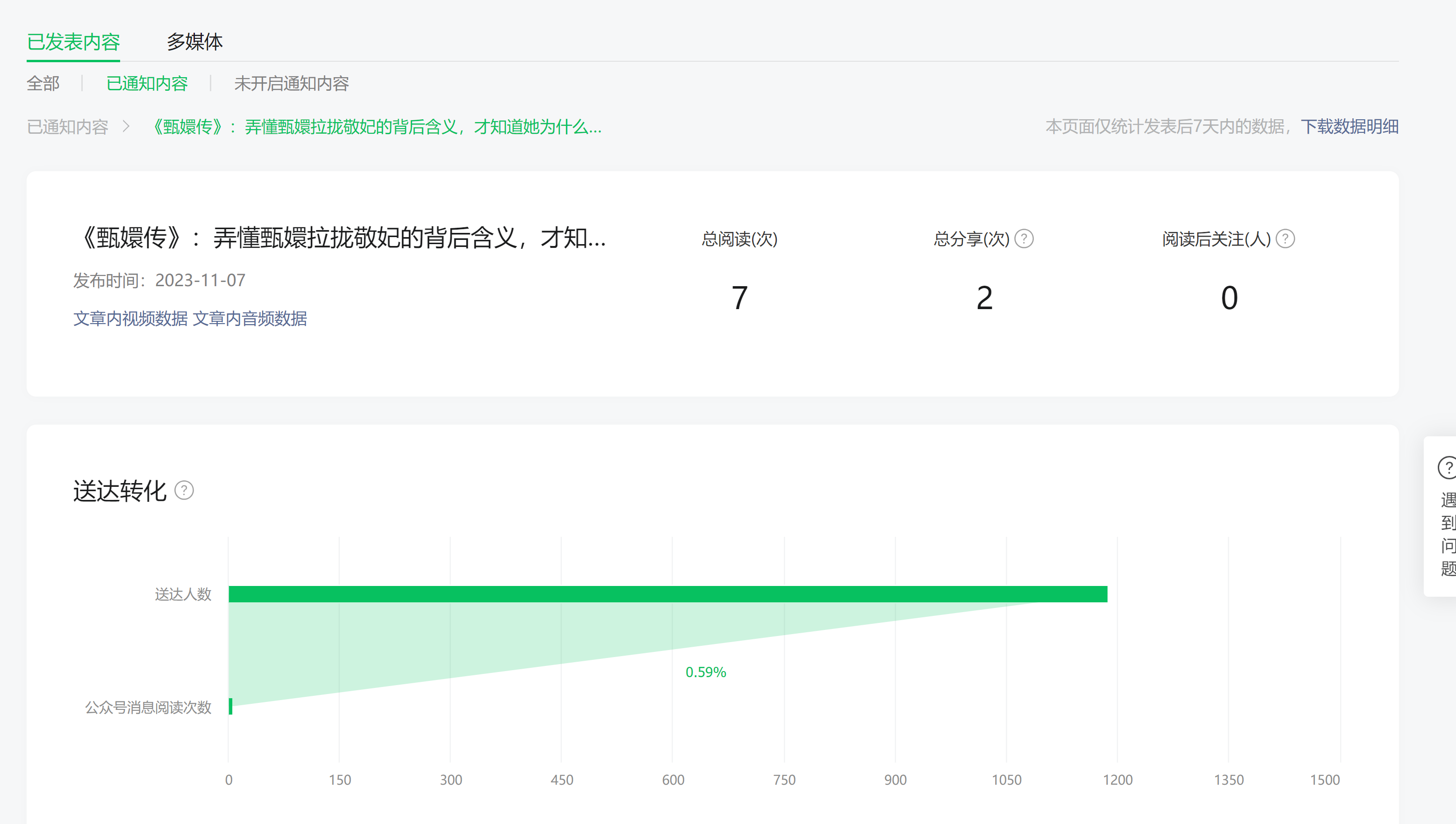
Task: Switch to the 多媒体 tab
Action: (194, 42)
